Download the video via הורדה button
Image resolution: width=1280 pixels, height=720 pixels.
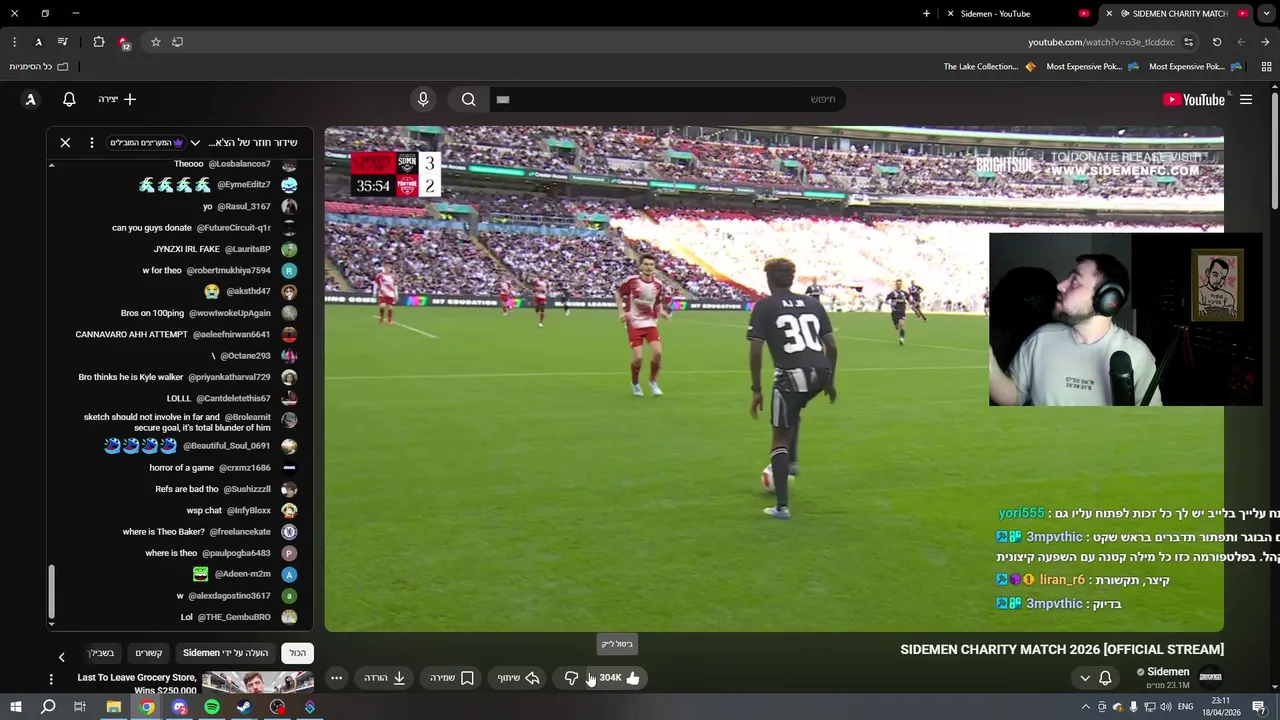pos(384,678)
